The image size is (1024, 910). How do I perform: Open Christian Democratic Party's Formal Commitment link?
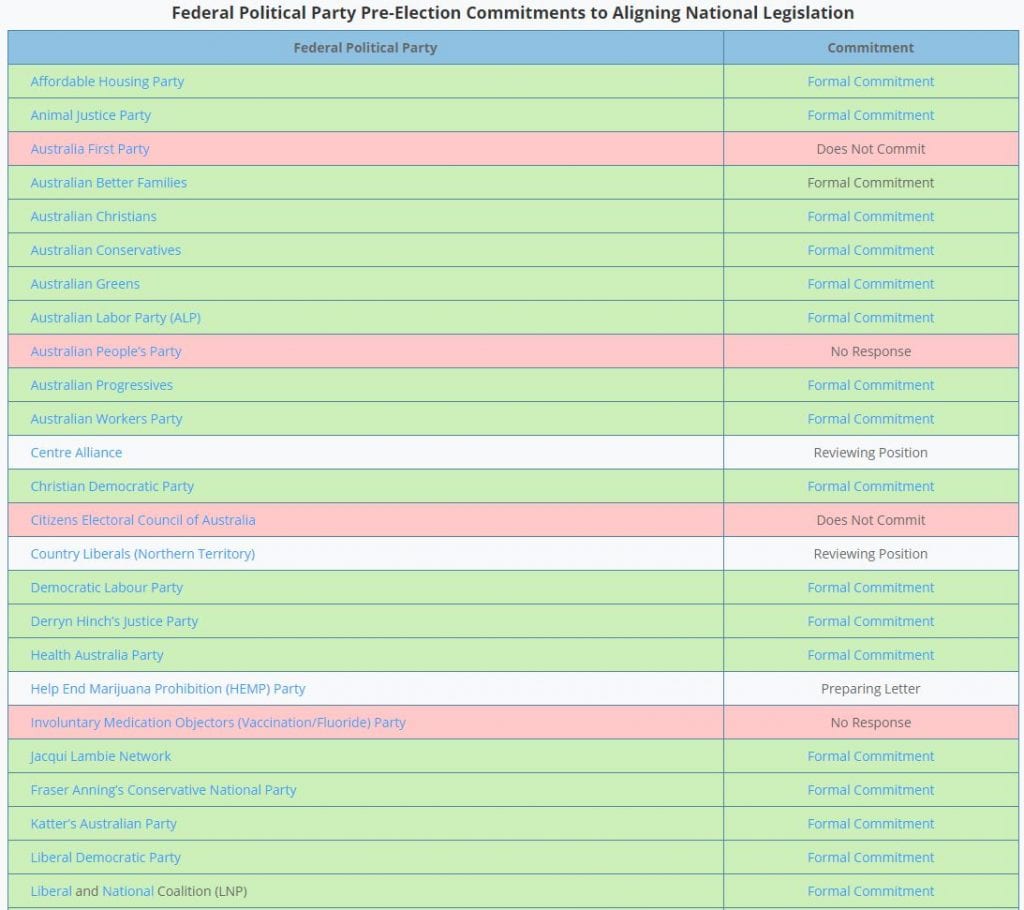coord(871,487)
